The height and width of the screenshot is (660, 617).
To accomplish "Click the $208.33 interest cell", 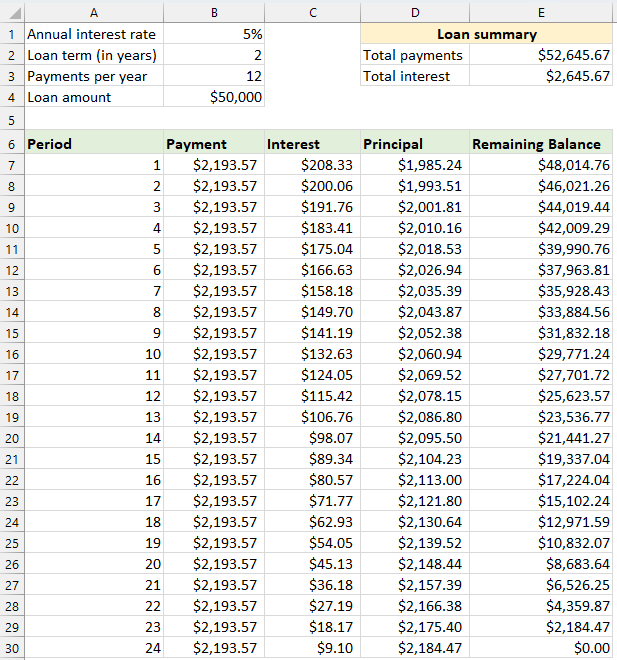I will [312, 165].
